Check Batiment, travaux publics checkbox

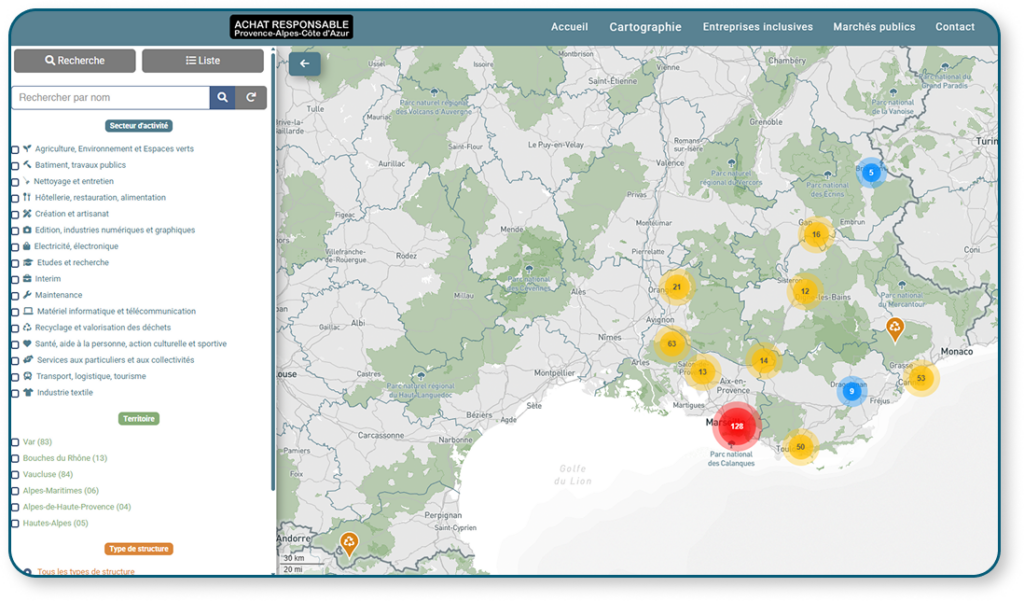click(x=15, y=166)
